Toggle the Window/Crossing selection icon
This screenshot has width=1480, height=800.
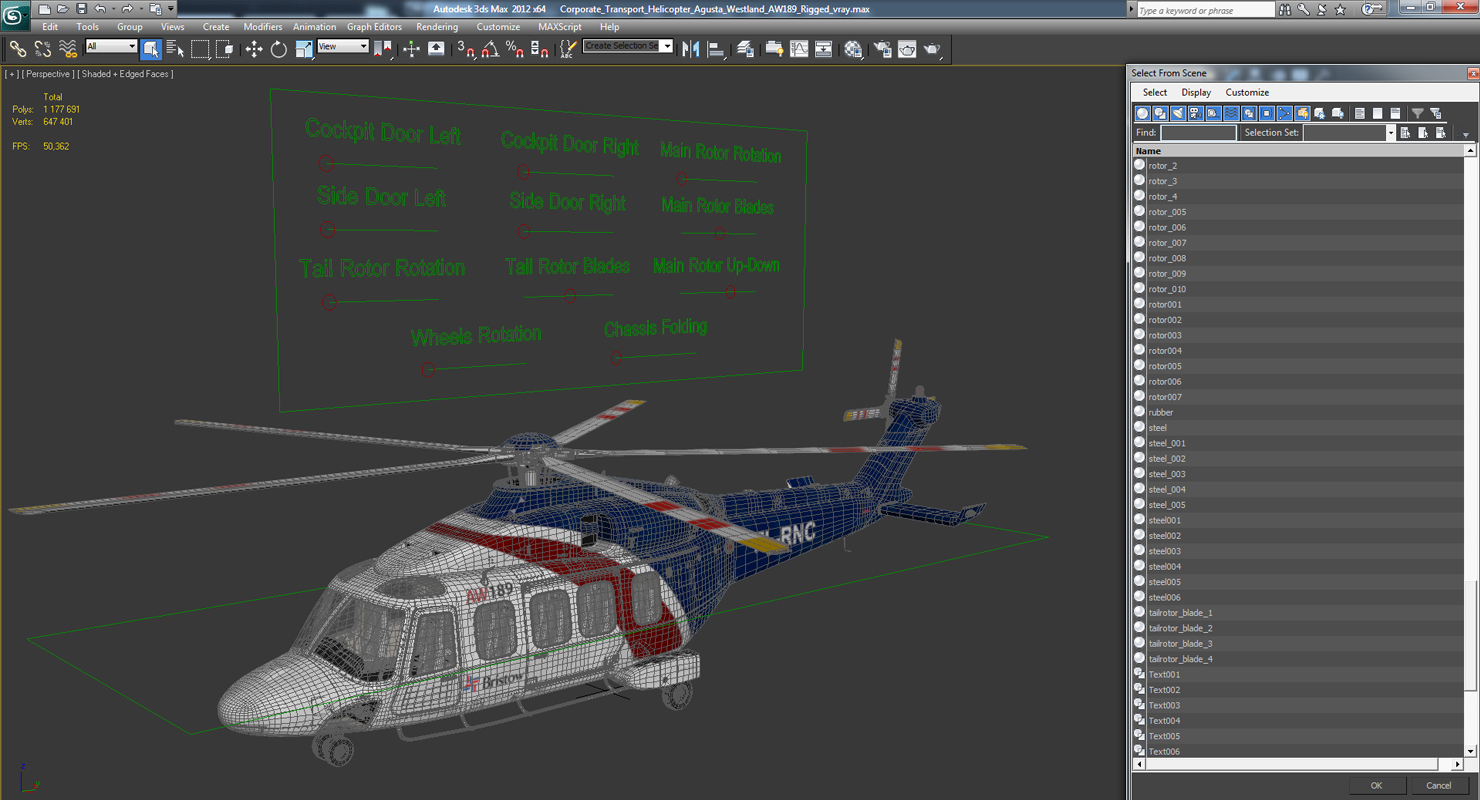225,49
